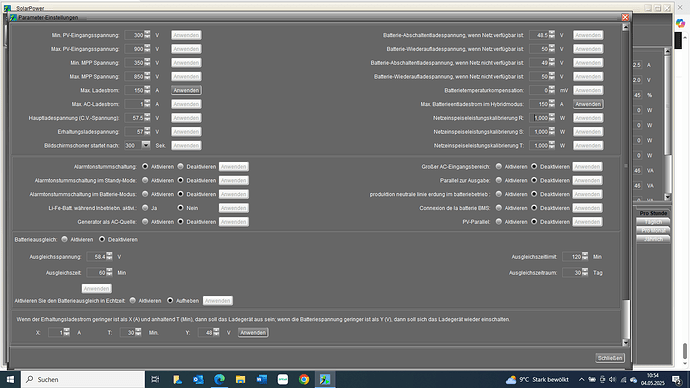Click the T minutes value field
This screenshot has width=690, height=388.
(x=127, y=333)
